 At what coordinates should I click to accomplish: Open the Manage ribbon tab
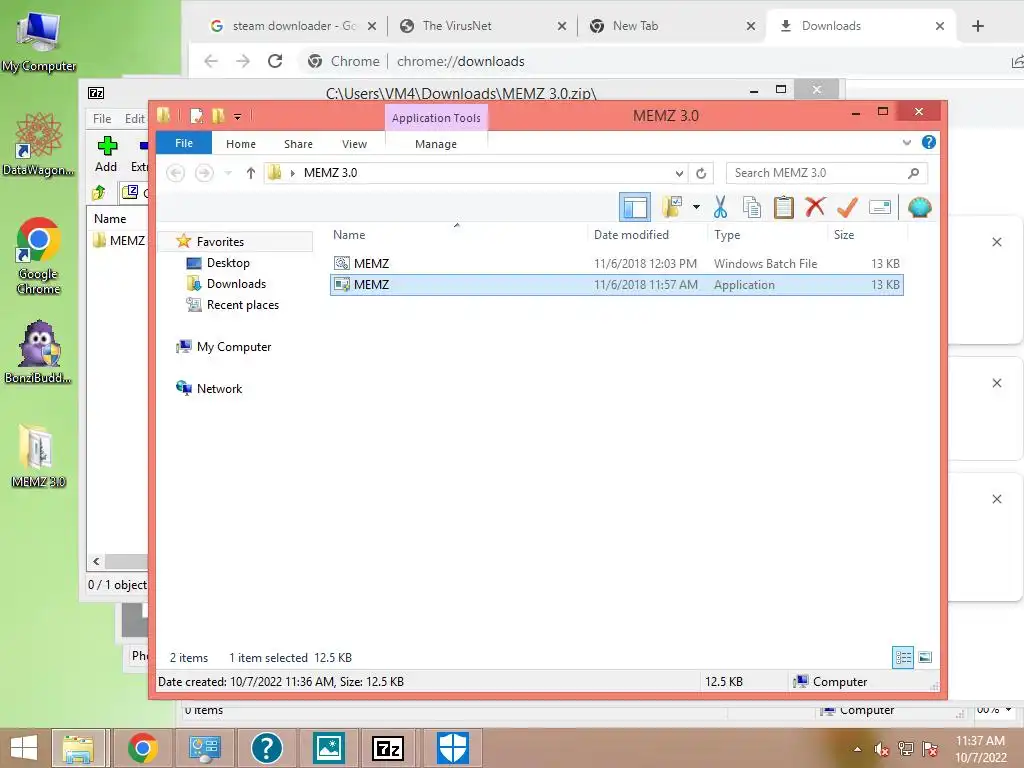(436, 144)
